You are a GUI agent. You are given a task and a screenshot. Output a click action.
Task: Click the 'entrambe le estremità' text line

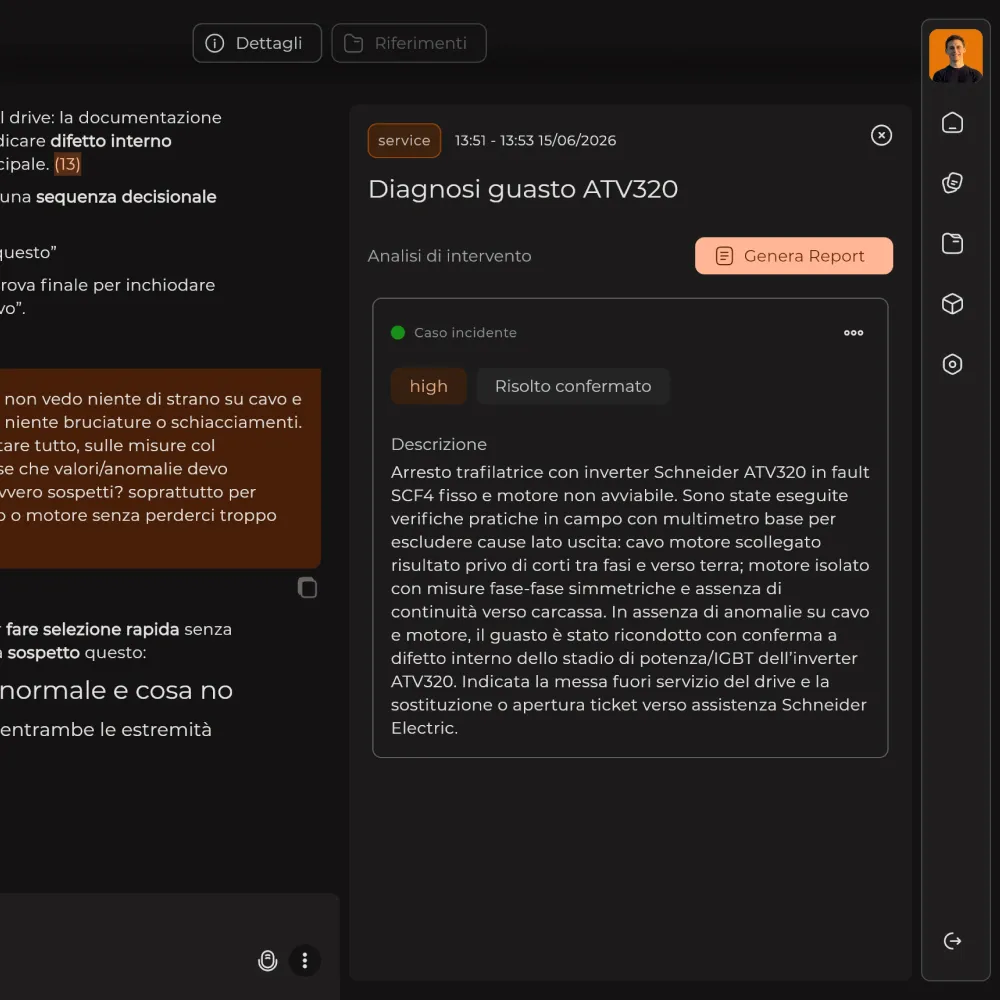[105, 730]
